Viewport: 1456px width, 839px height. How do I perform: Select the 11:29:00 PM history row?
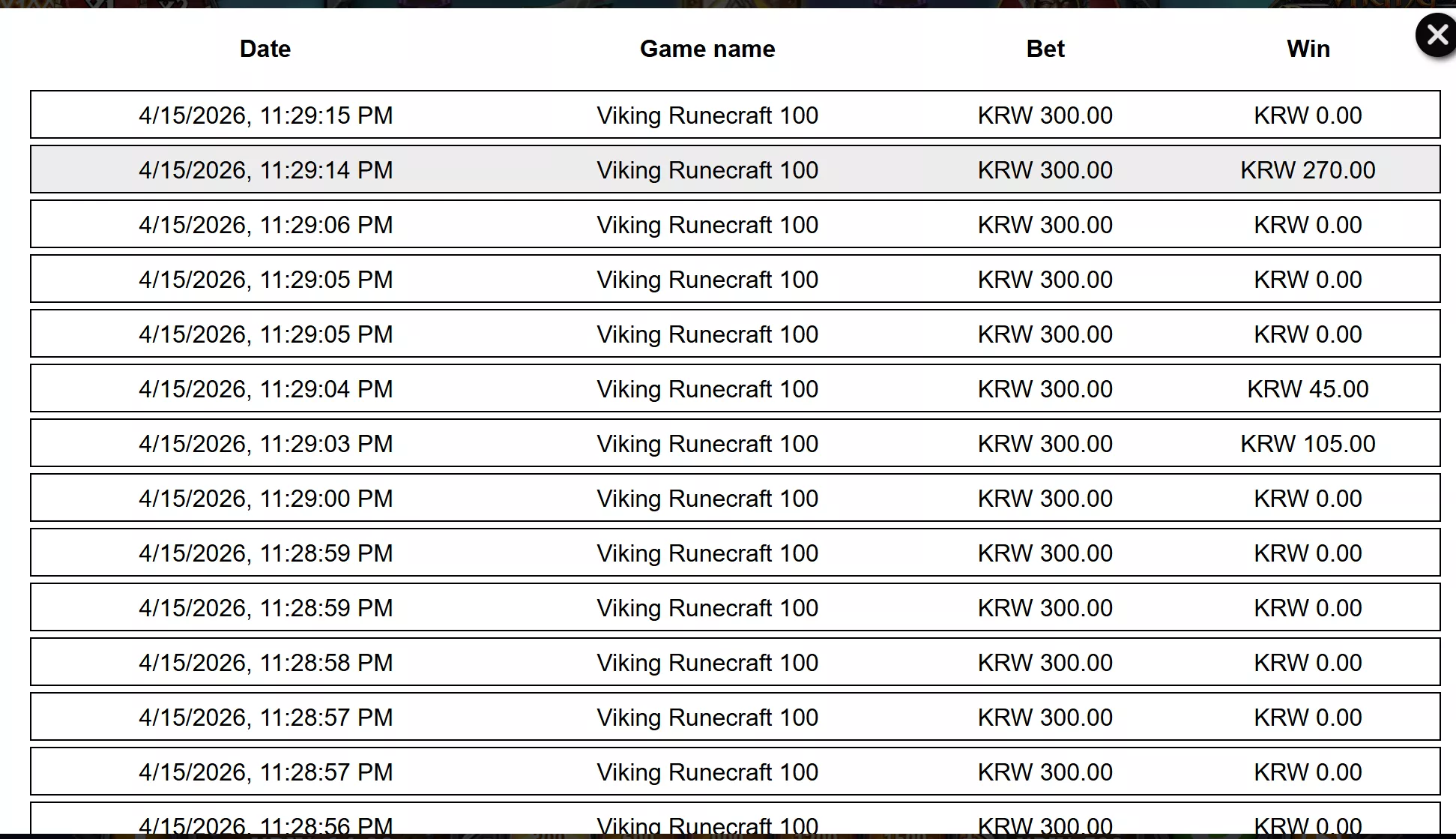pos(735,498)
